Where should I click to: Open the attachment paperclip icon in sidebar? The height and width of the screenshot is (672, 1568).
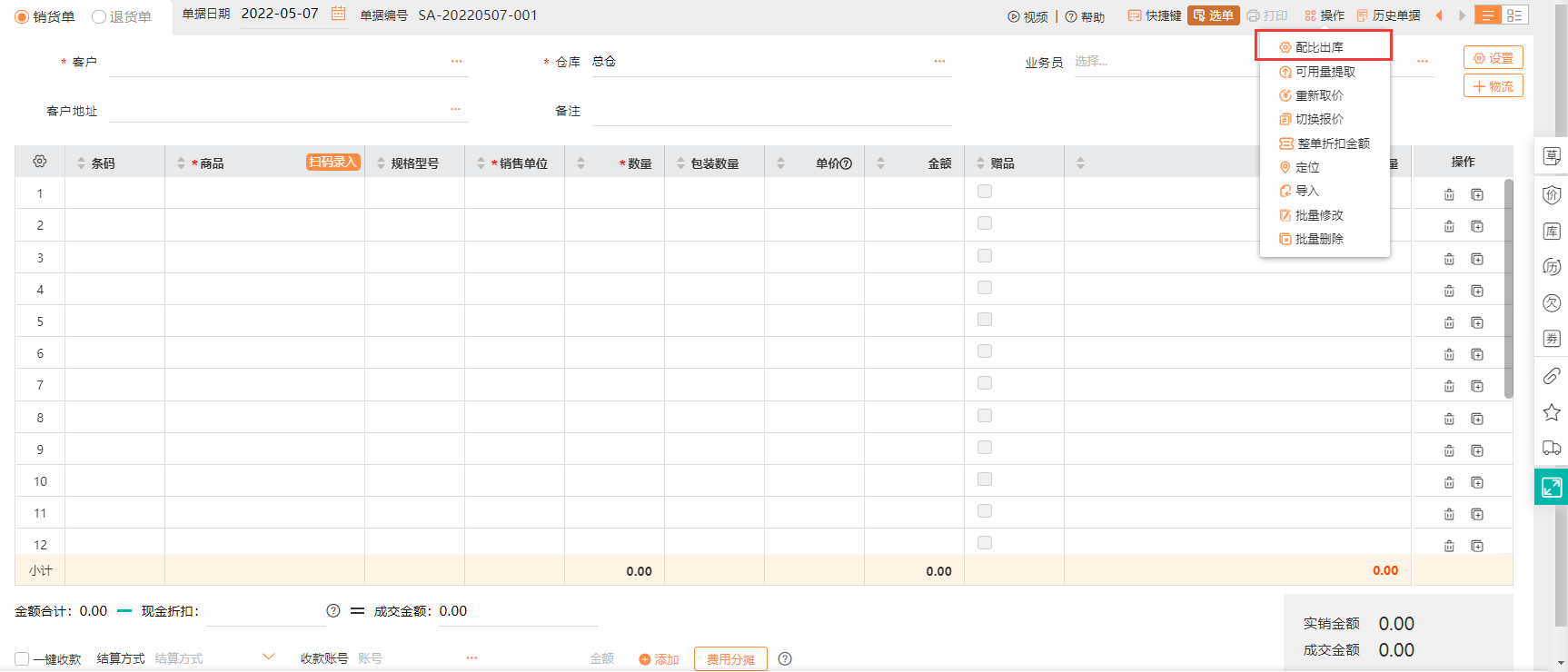point(1552,376)
